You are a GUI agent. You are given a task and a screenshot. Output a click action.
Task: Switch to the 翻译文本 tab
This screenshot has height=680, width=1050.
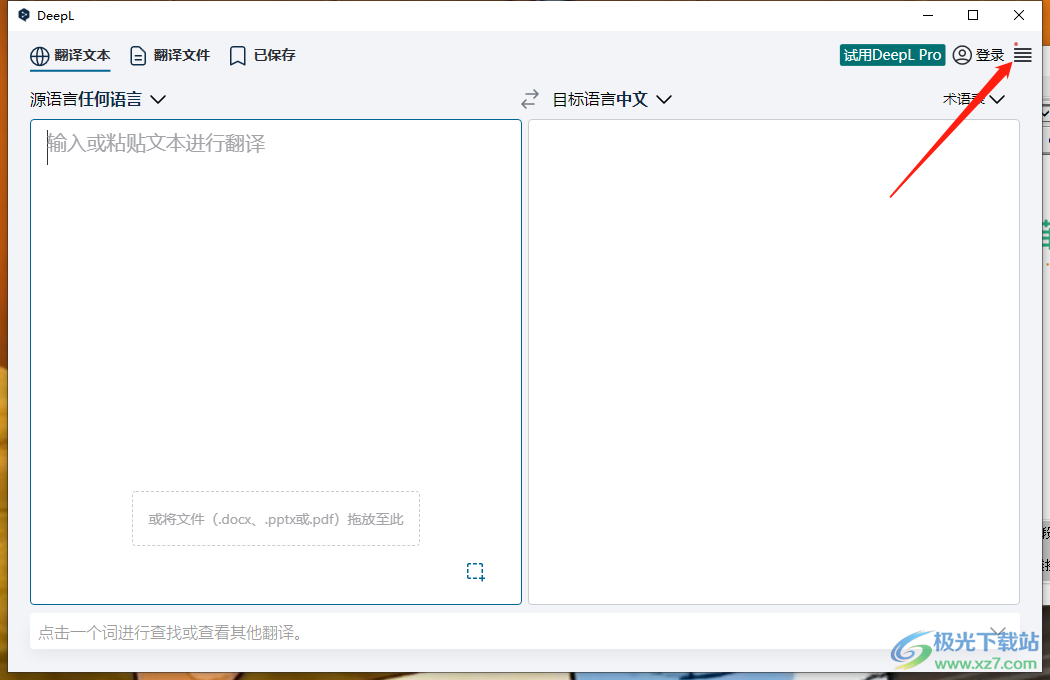[70, 56]
